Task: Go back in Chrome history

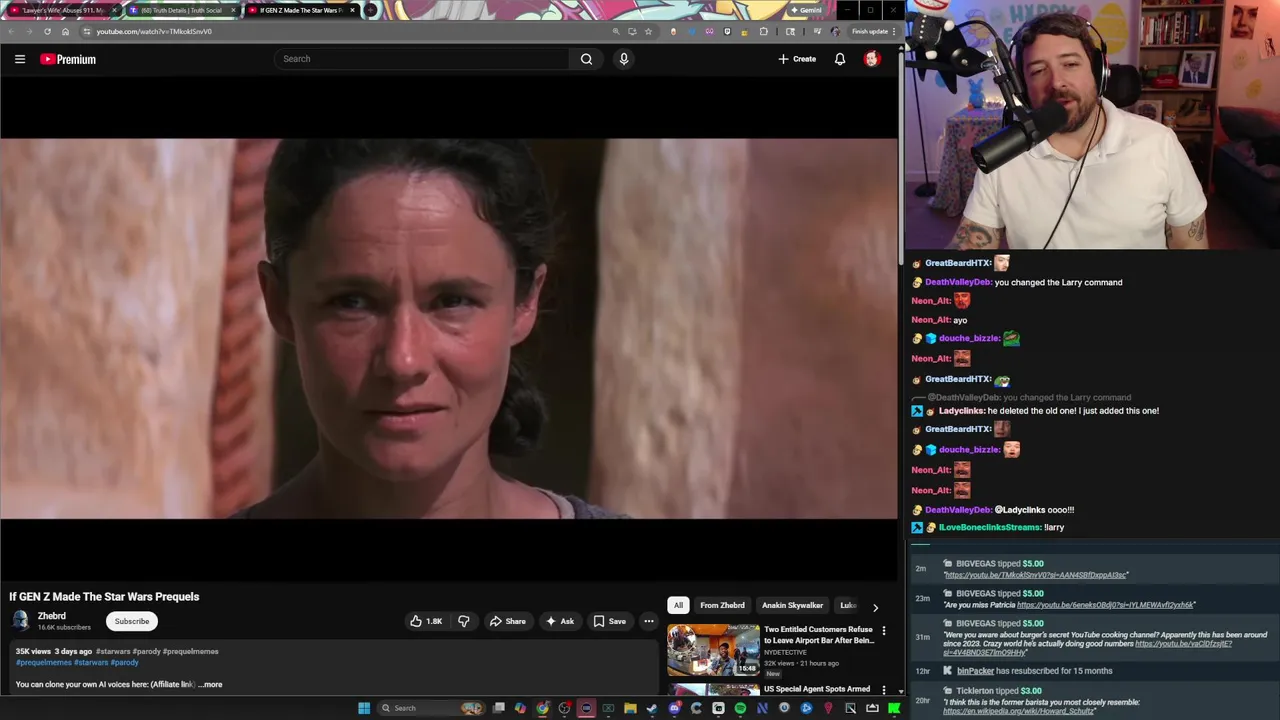Action: (x=11, y=31)
